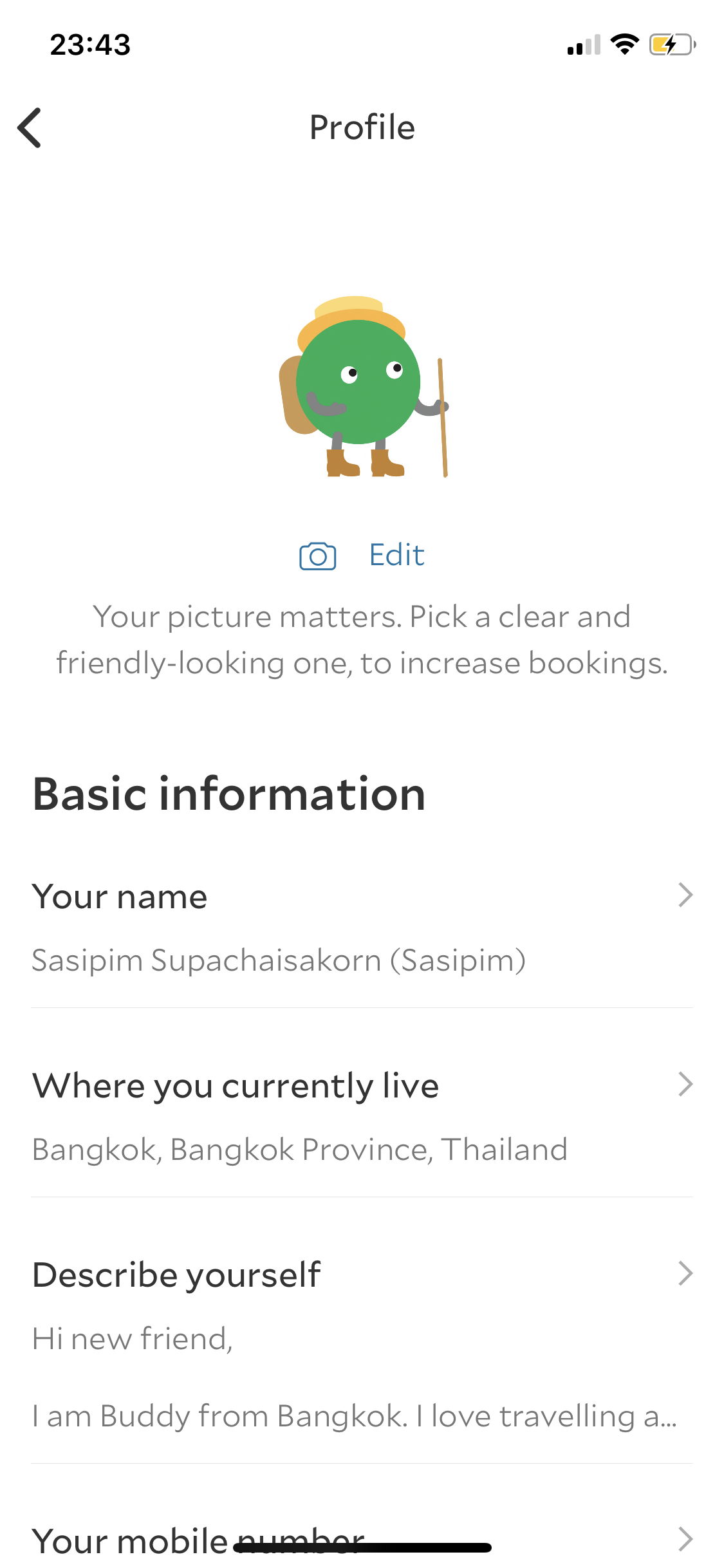Open the Your mobile number chevron
Viewport: 724px width, 1568px height.
(685, 1539)
